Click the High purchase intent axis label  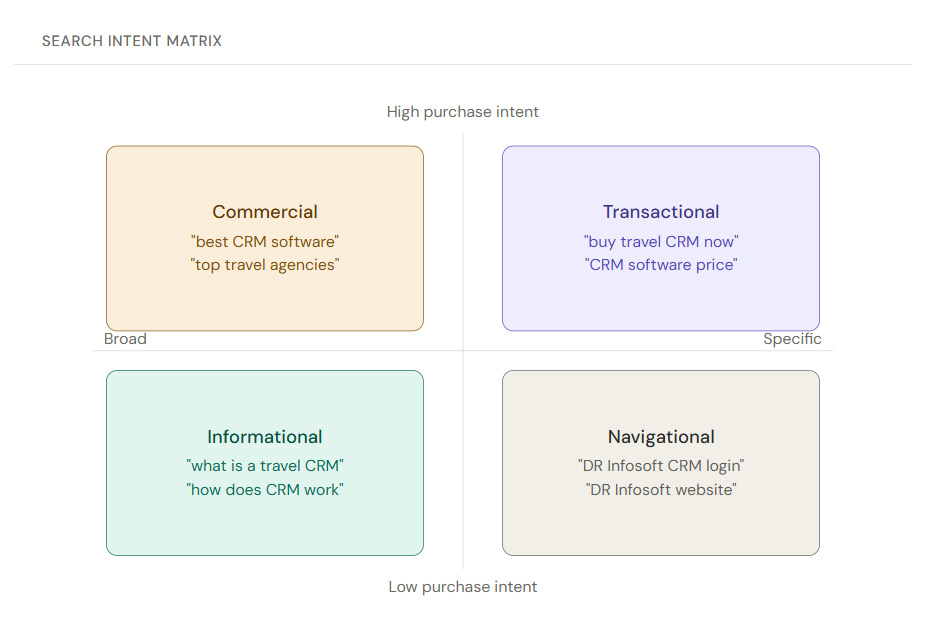coord(463,112)
